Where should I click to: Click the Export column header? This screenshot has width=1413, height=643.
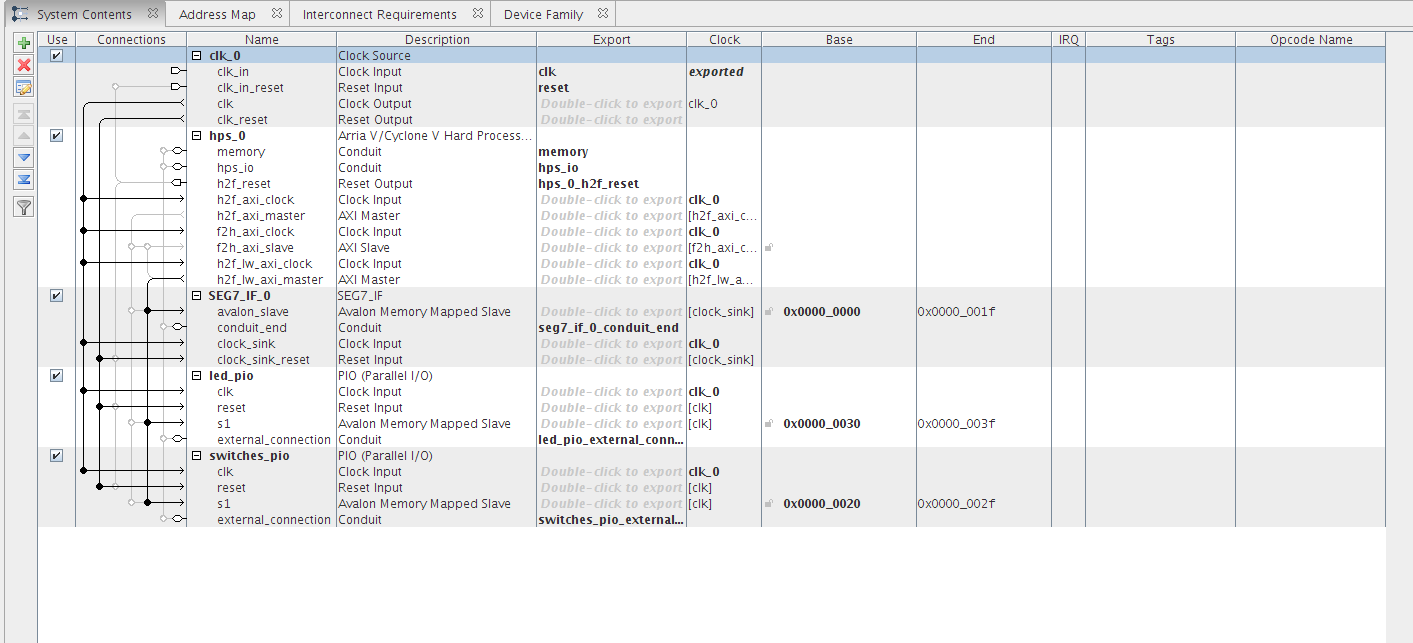(x=611, y=40)
